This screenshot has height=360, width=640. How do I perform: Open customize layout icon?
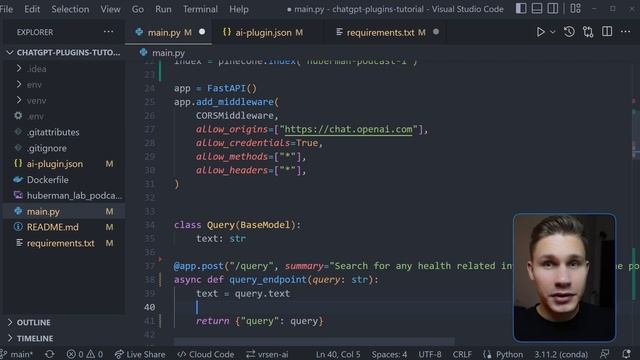576,9
